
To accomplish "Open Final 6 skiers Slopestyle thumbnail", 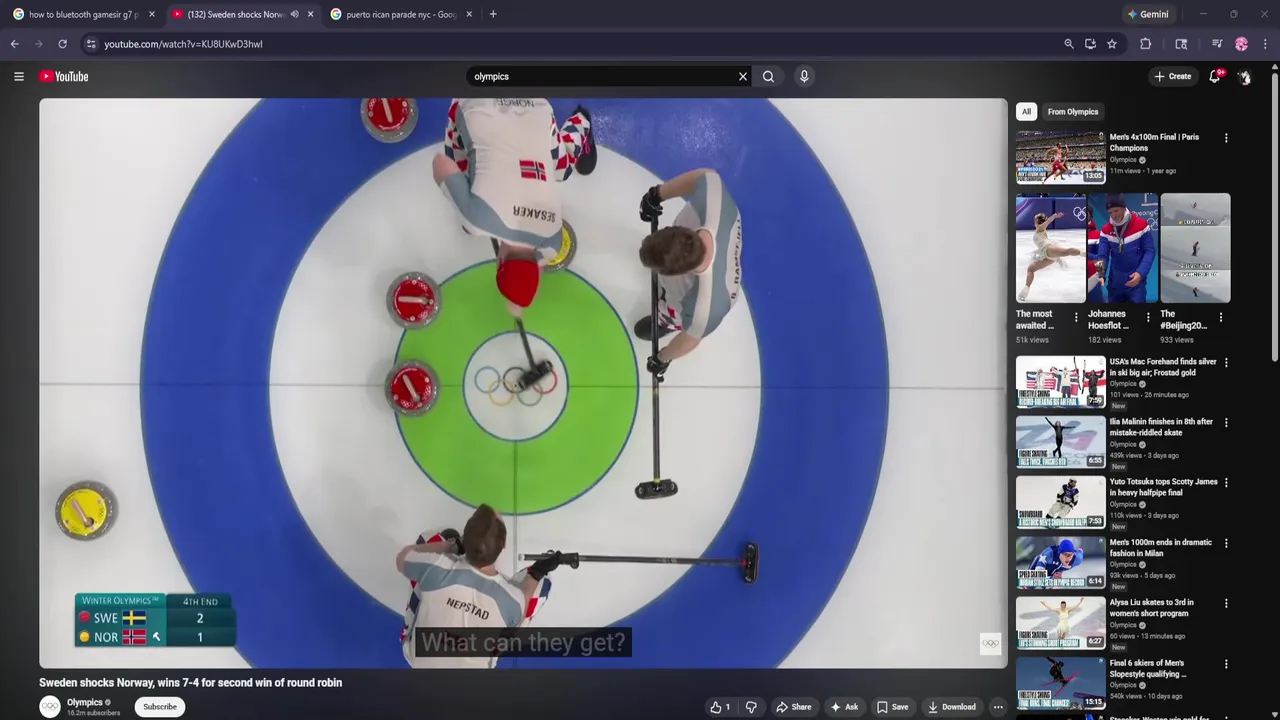I will (x=1060, y=683).
